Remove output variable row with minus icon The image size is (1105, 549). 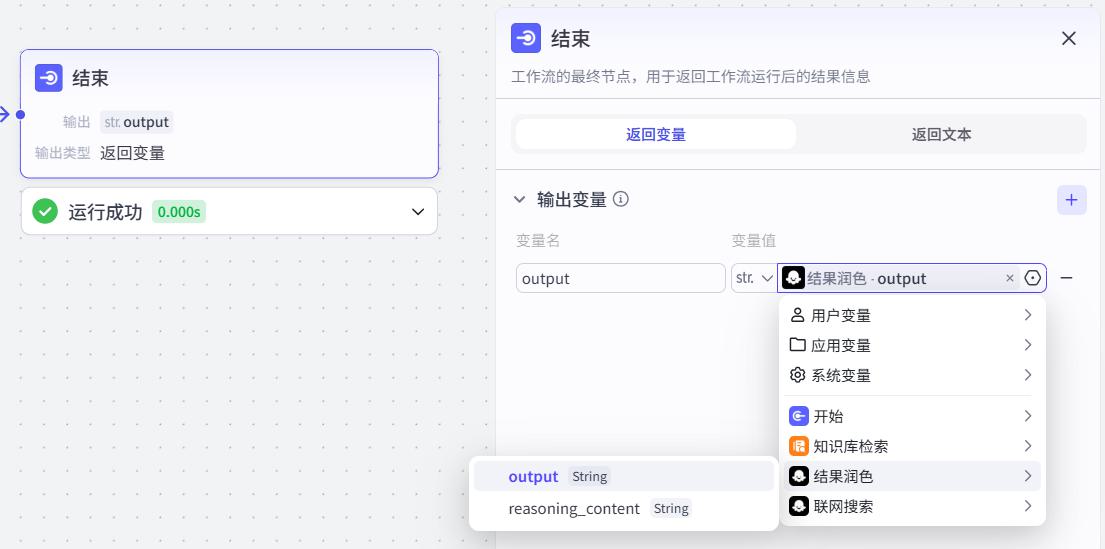tap(1066, 278)
